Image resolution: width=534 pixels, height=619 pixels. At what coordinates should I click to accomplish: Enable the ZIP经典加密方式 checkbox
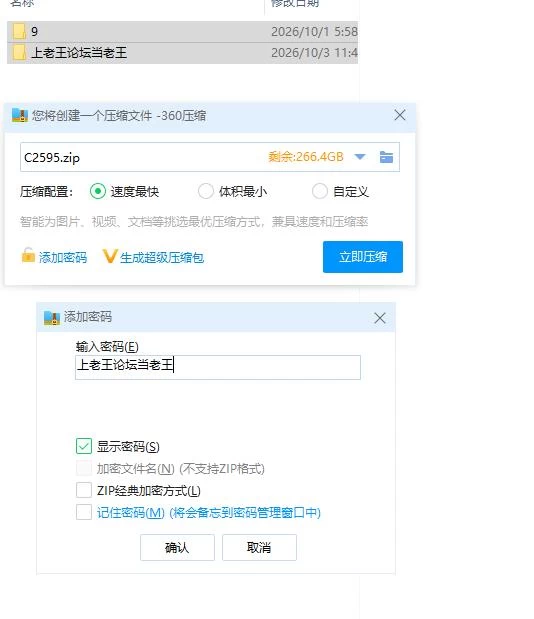click(x=84, y=490)
